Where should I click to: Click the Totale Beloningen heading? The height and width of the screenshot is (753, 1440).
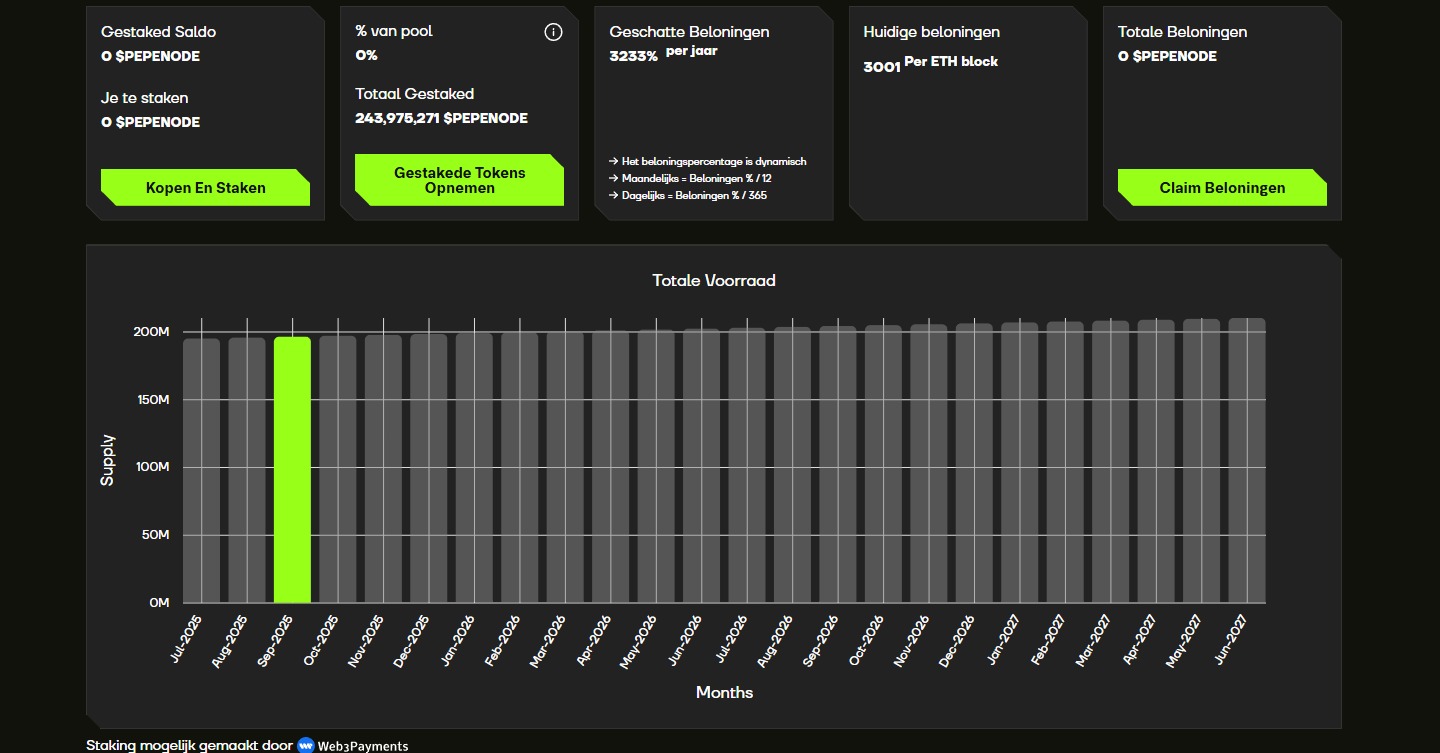1183,32
